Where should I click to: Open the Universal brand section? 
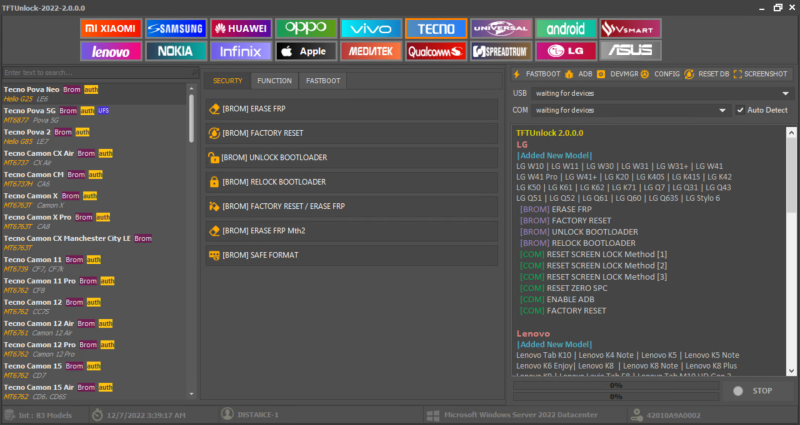501,29
